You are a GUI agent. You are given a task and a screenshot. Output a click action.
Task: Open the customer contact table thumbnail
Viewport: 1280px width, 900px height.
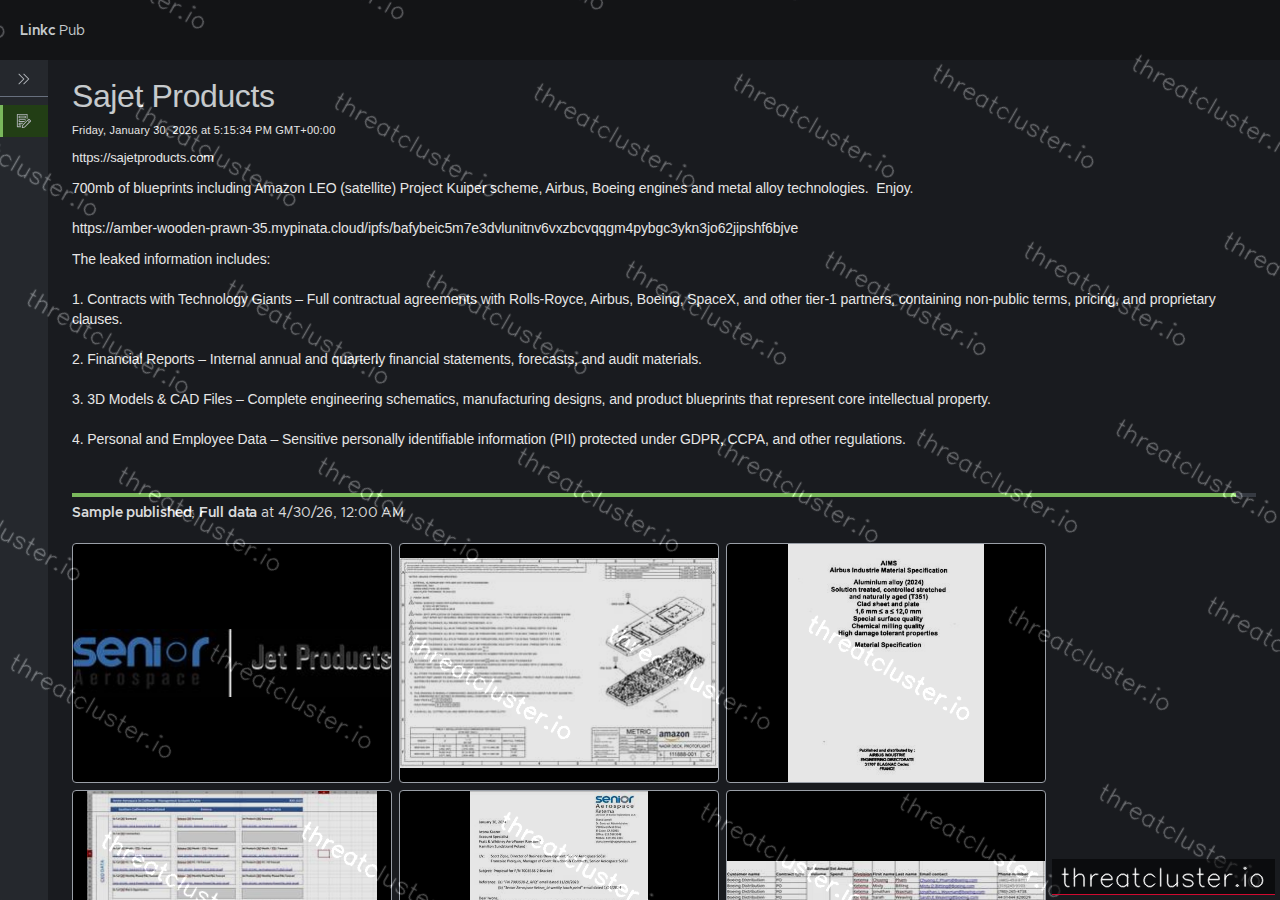click(886, 845)
